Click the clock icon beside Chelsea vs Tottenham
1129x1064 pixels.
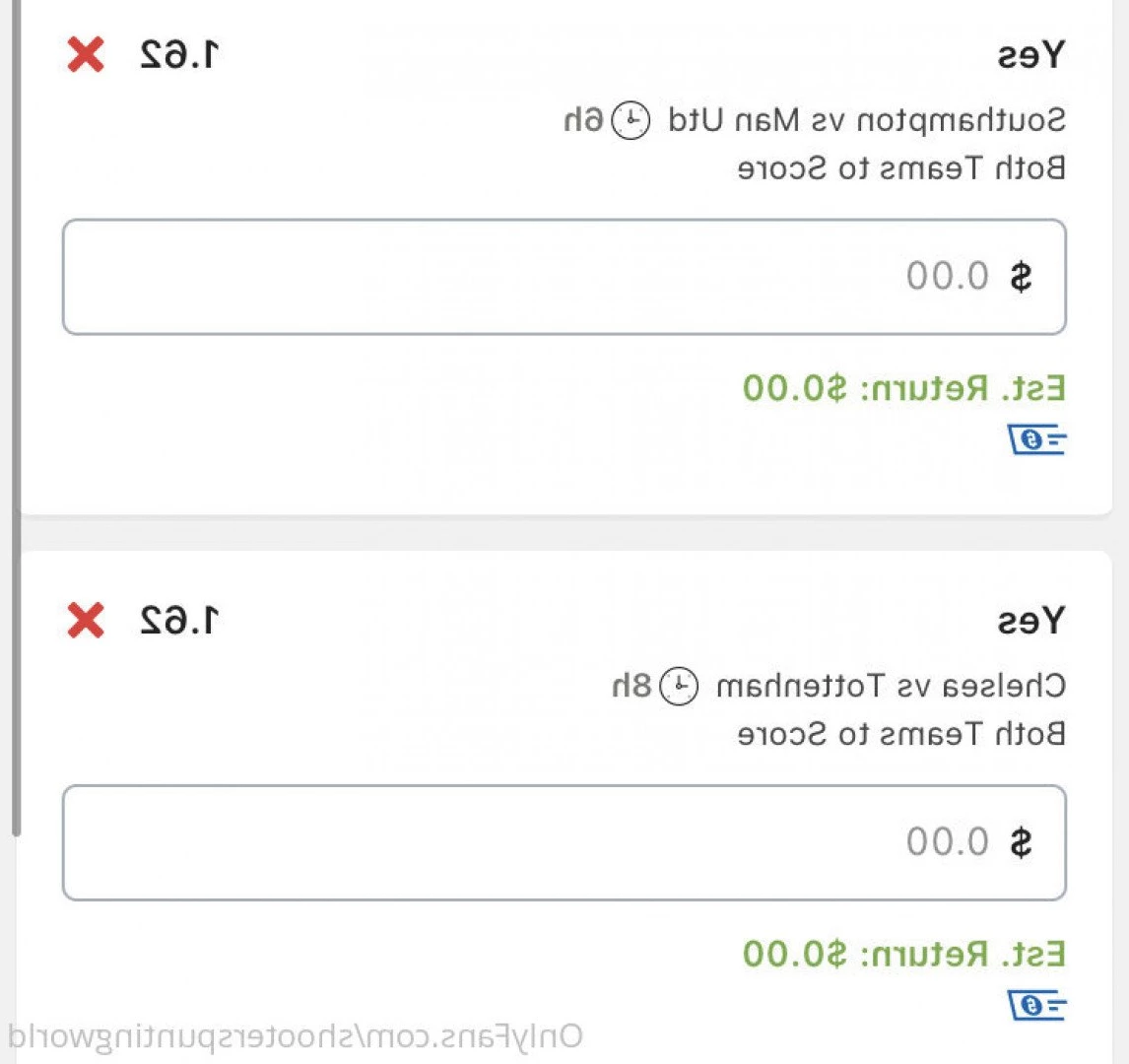[679, 686]
